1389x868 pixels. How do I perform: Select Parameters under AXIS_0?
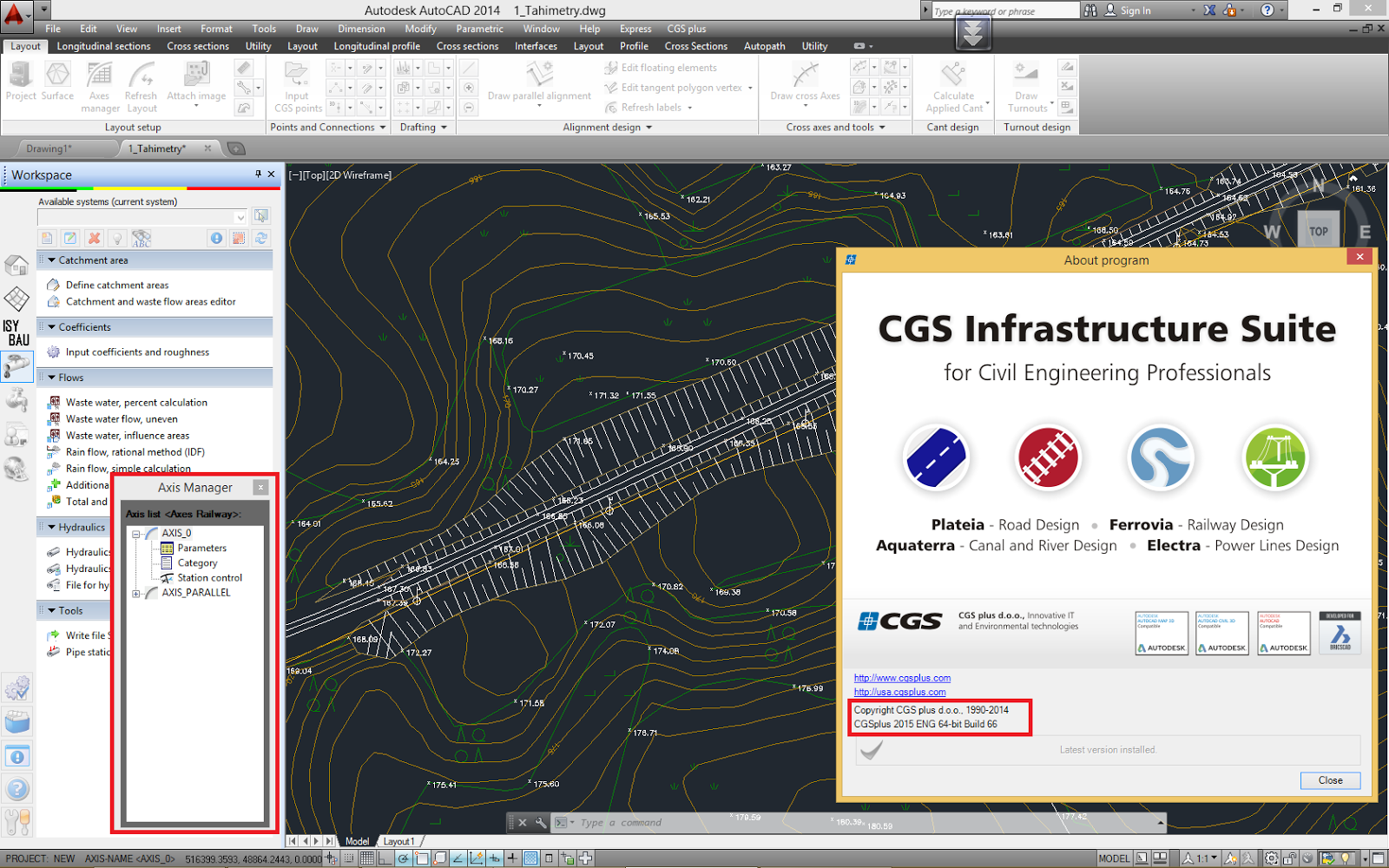tap(201, 548)
